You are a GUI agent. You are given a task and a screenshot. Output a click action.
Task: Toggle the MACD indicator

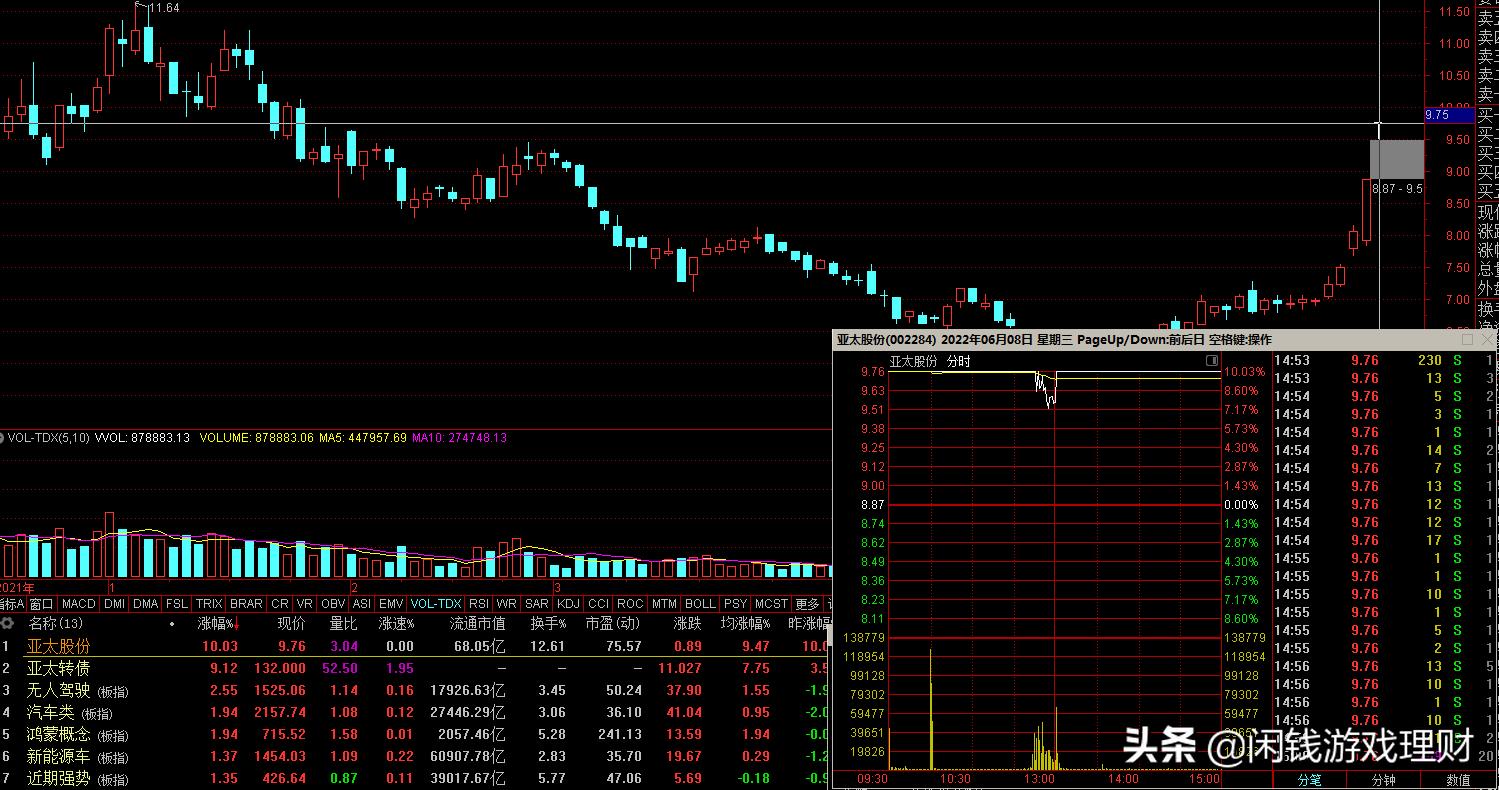(x=78, y=604)
